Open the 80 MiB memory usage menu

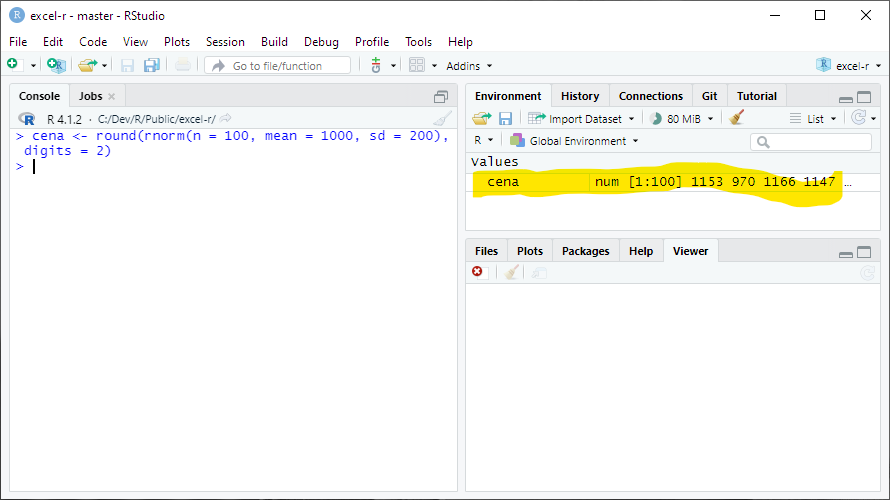(681, 119)
